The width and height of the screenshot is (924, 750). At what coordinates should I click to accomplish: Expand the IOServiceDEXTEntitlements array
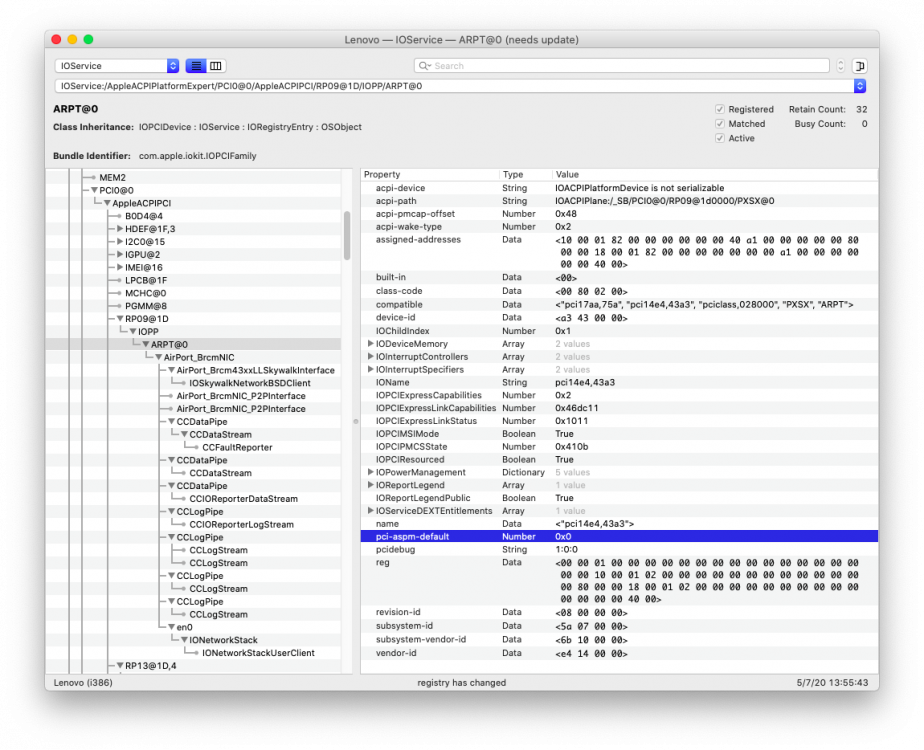click(370, 511)
